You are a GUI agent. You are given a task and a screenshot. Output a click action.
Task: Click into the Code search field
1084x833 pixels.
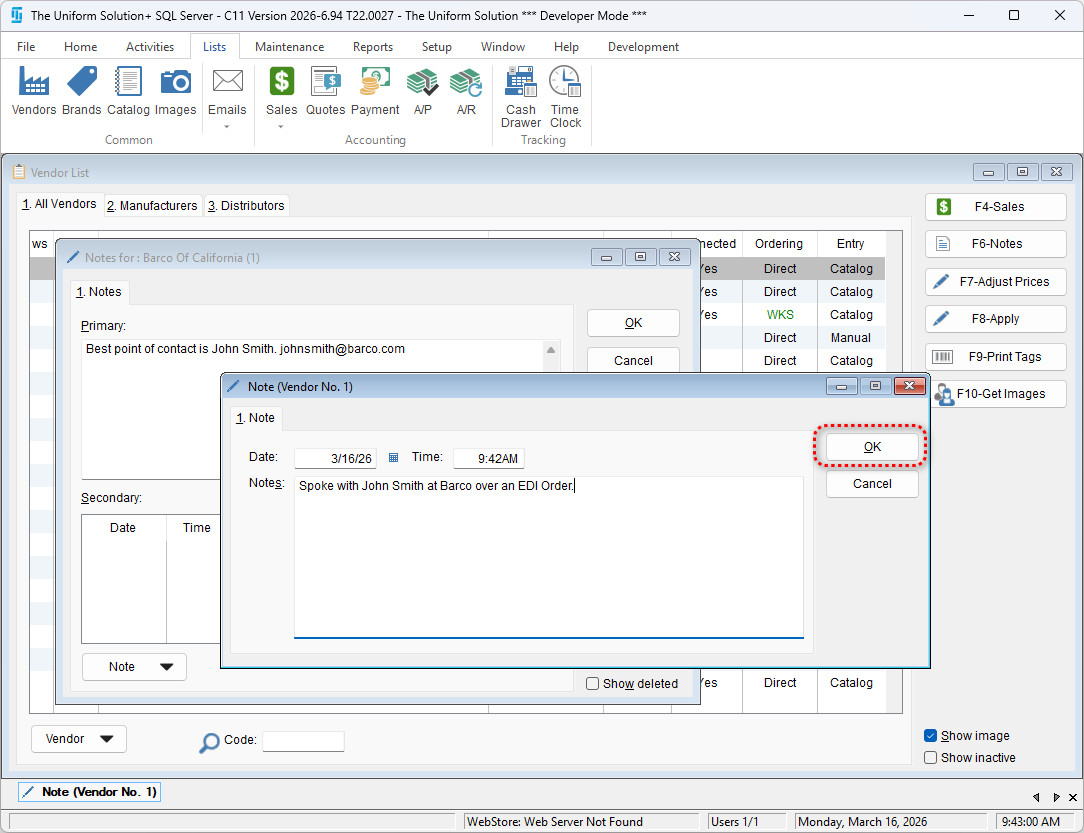click(x=303, y=741)
